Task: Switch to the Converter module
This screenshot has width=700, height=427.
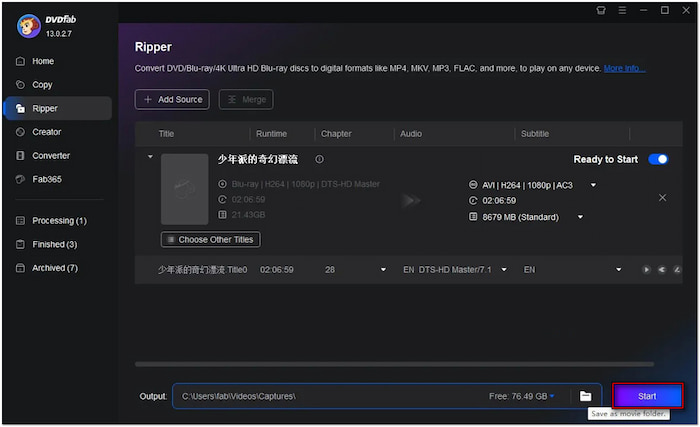Action: pos(51,155)
